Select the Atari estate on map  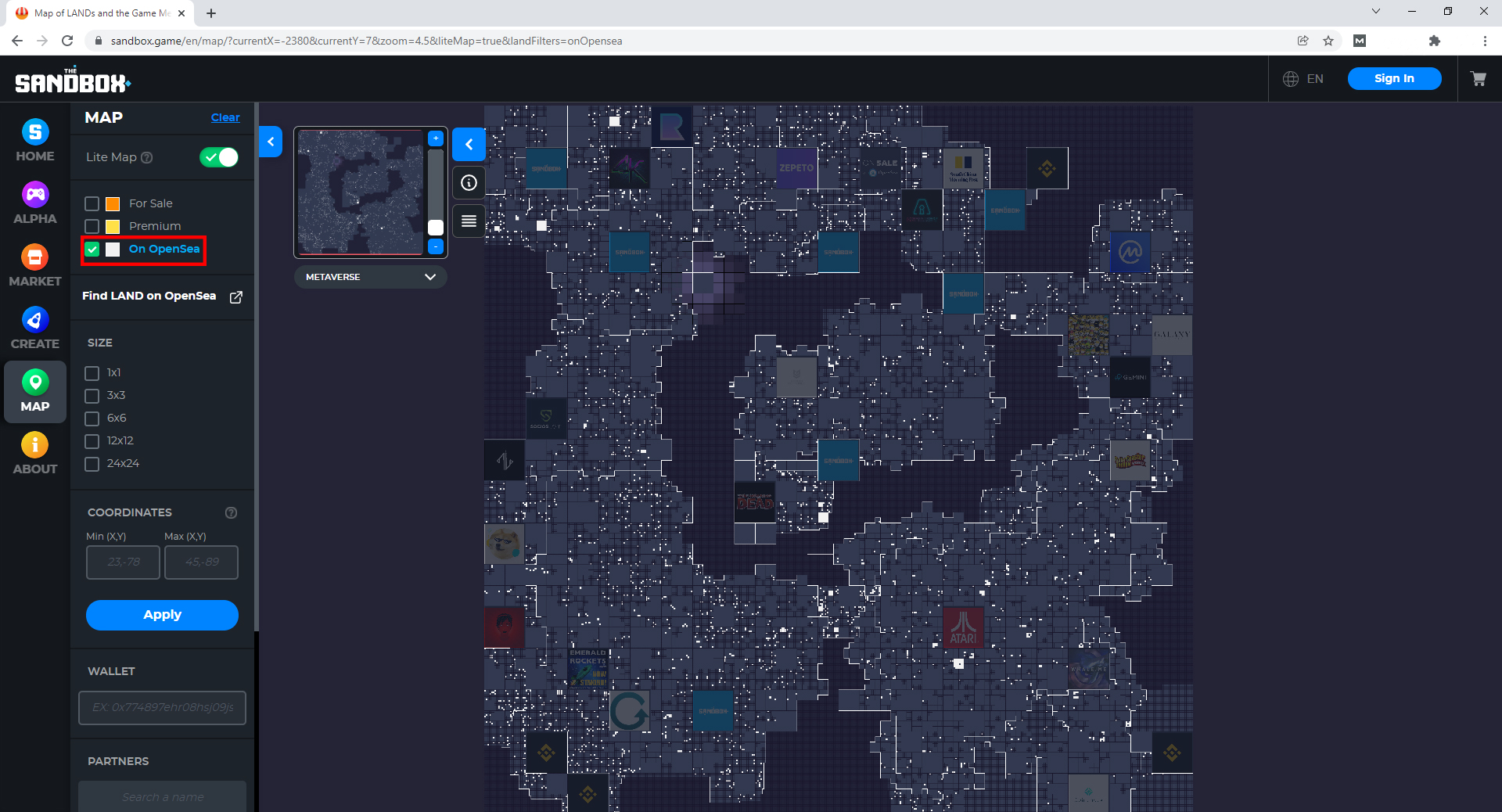(x=963, y=627)
